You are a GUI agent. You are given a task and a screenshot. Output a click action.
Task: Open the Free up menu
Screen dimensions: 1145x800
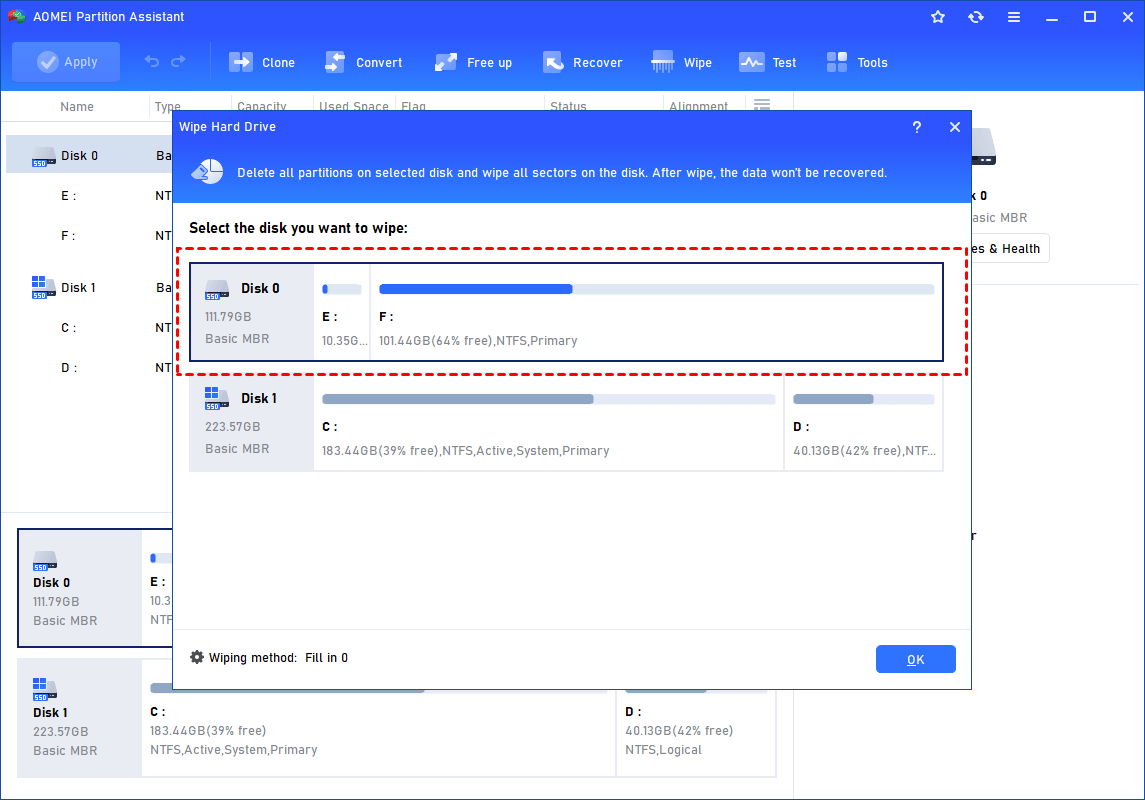pyautogui.click(x=473, y=63)
